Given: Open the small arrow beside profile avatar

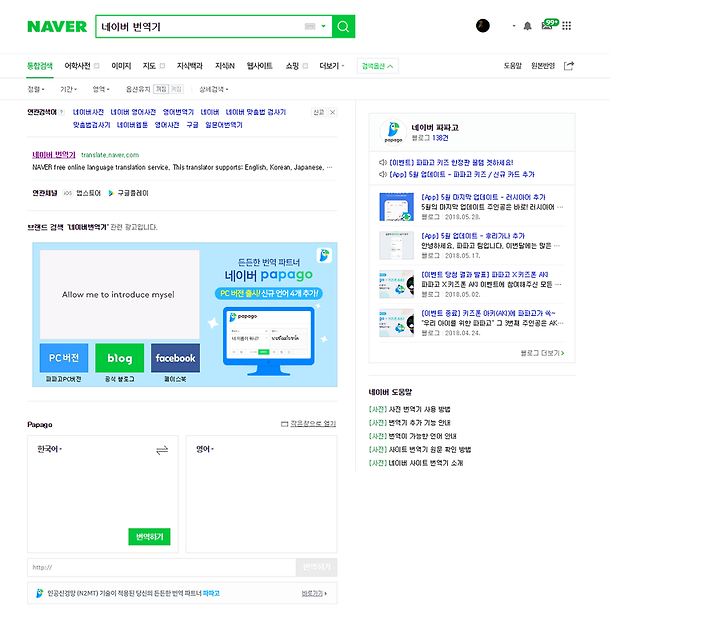Looking at the screenshot, I should 514,26.
